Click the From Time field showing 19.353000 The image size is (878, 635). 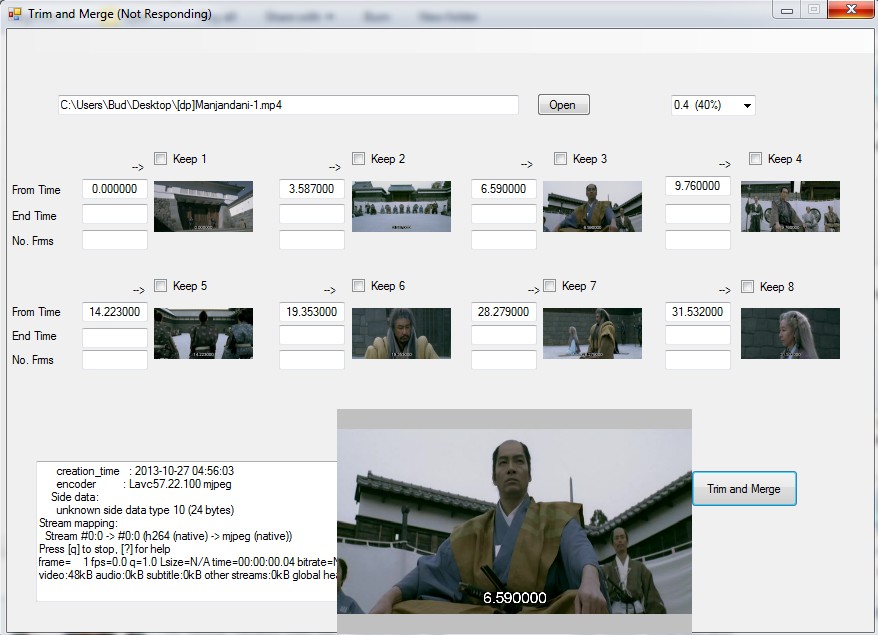[x=312, y=312]
